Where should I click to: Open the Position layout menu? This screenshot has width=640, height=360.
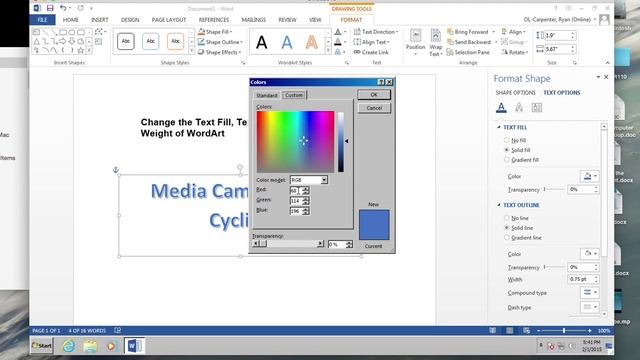click(x=416, y=42)
